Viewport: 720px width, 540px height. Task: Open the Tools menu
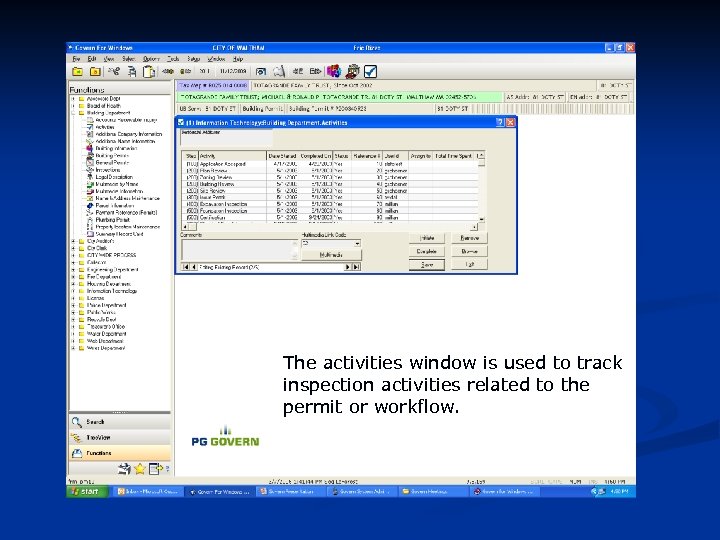173,59
